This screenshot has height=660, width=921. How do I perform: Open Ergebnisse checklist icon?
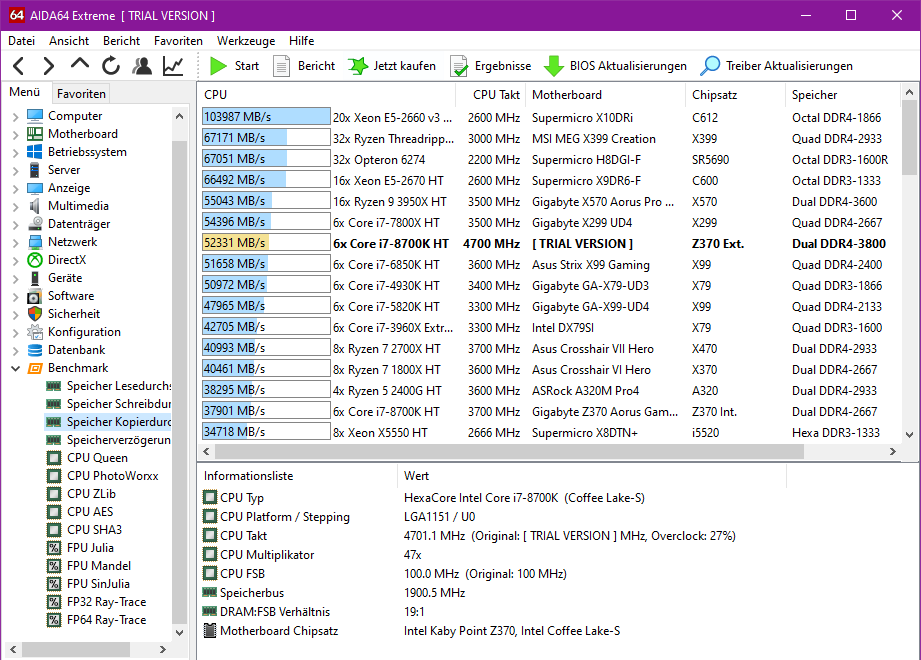pos(459,66)
